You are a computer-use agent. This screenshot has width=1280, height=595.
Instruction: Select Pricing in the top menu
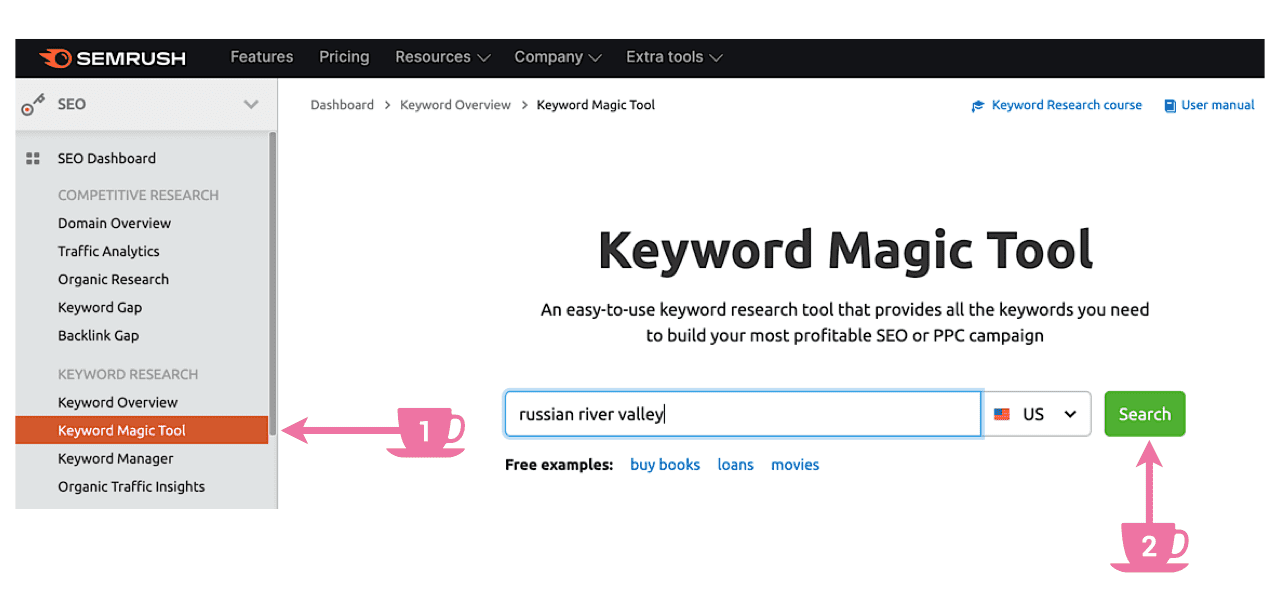344,57
